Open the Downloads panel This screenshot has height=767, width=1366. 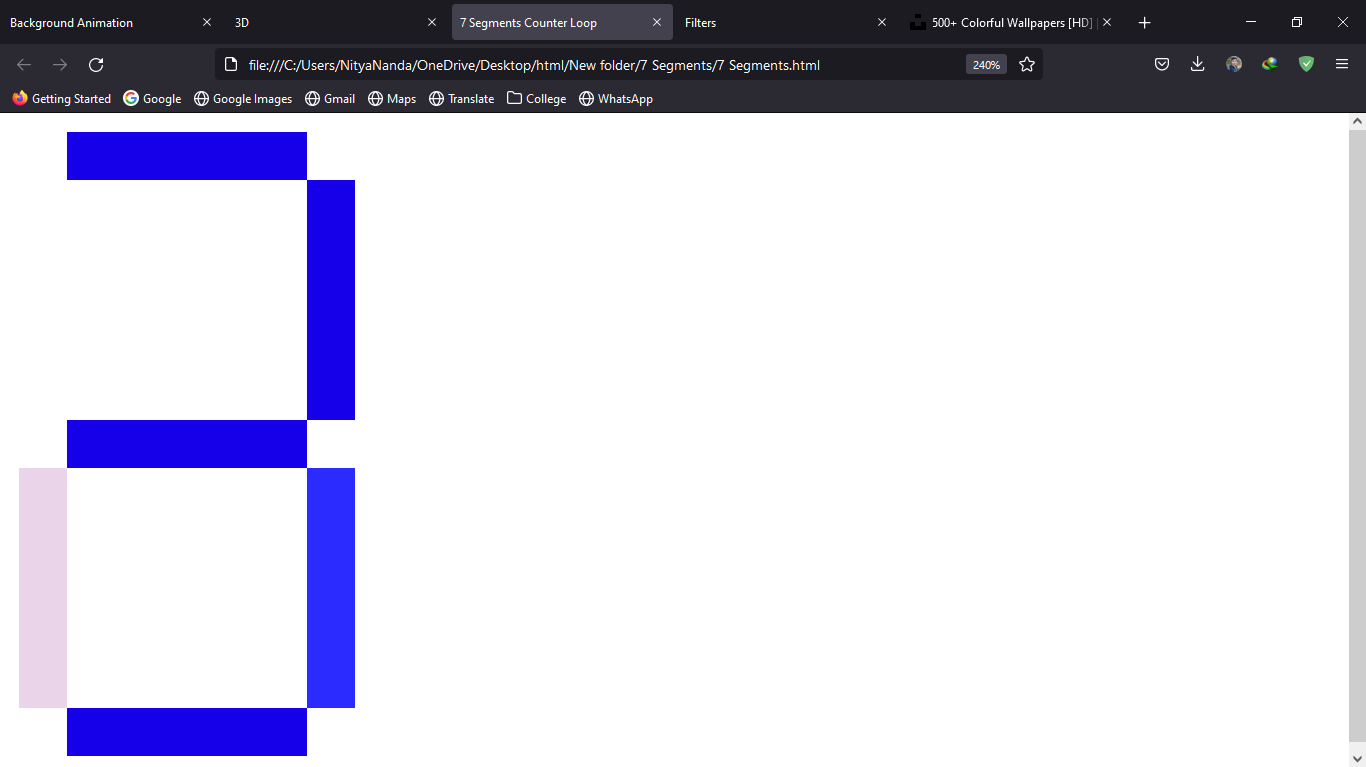(x=1197, y=64)
